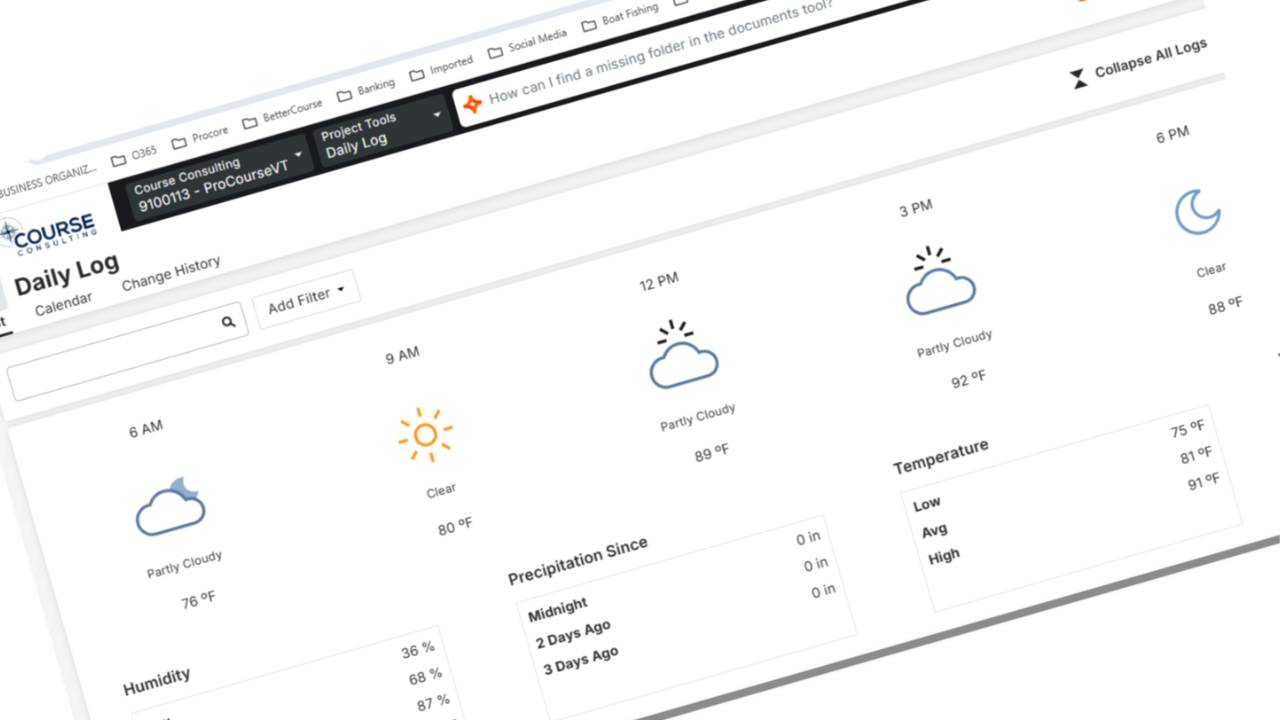Click the Midnight precipitation row label
Screen dimensions: 1280x720
[x=558, y=609]
